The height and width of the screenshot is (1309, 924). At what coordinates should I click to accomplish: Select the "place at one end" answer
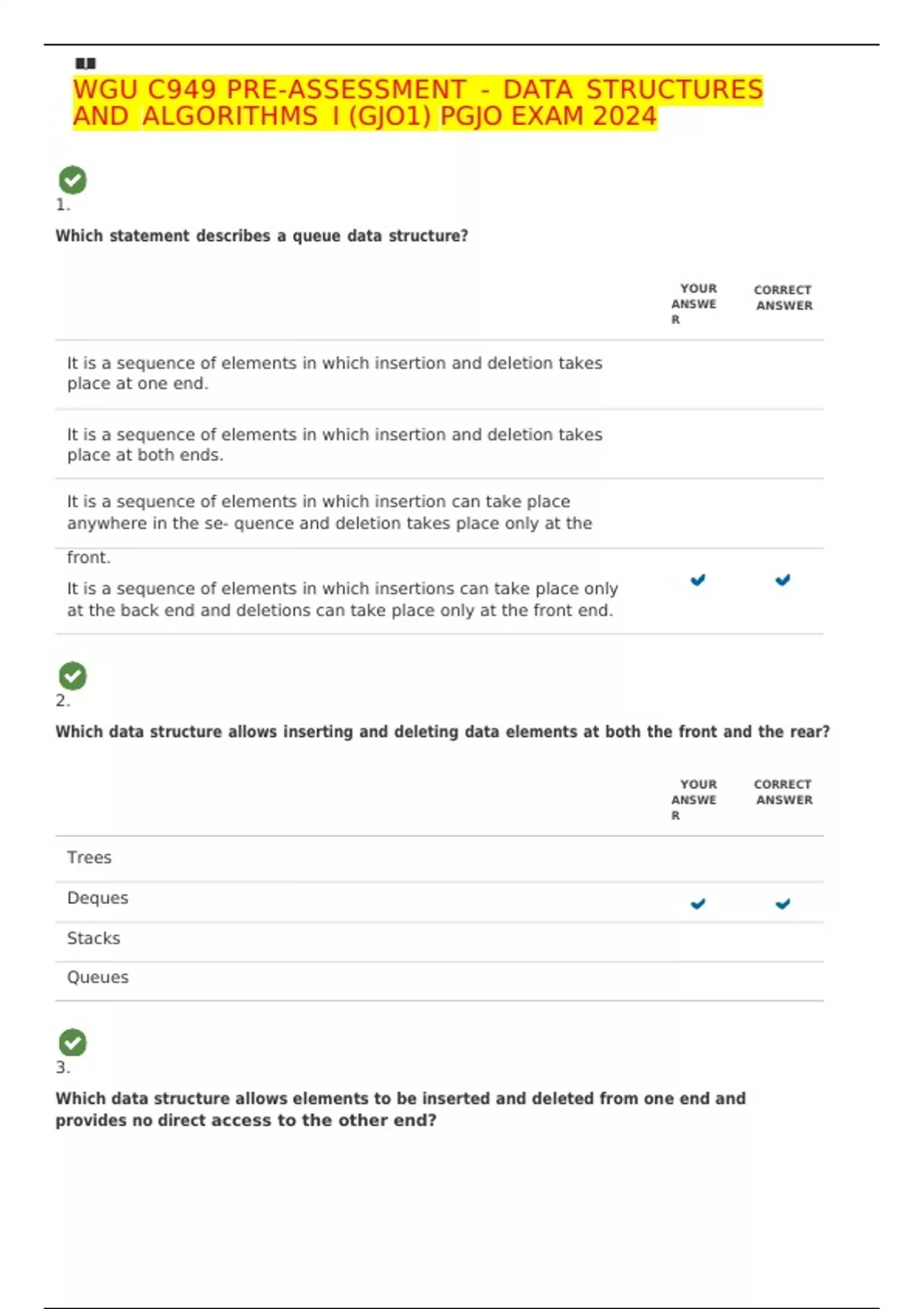click(334, 373)
